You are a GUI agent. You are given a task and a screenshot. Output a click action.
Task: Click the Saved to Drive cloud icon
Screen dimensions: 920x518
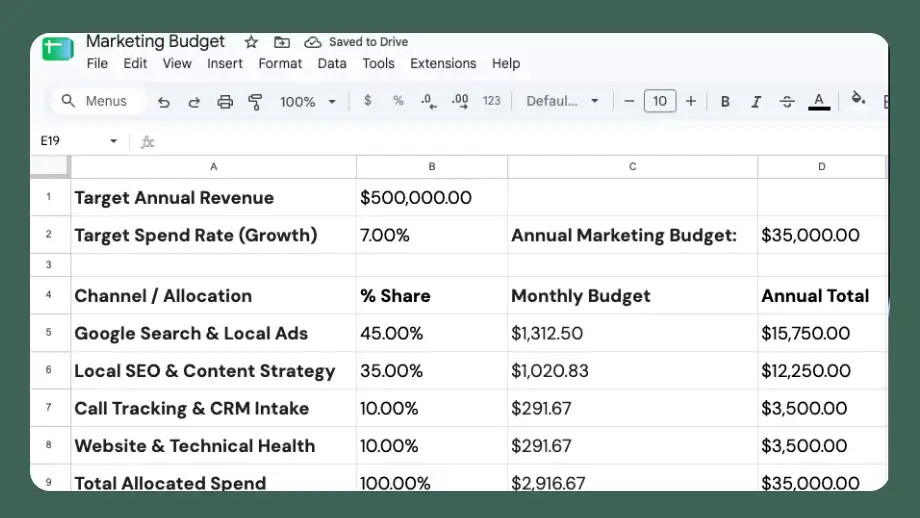point(313,42)
